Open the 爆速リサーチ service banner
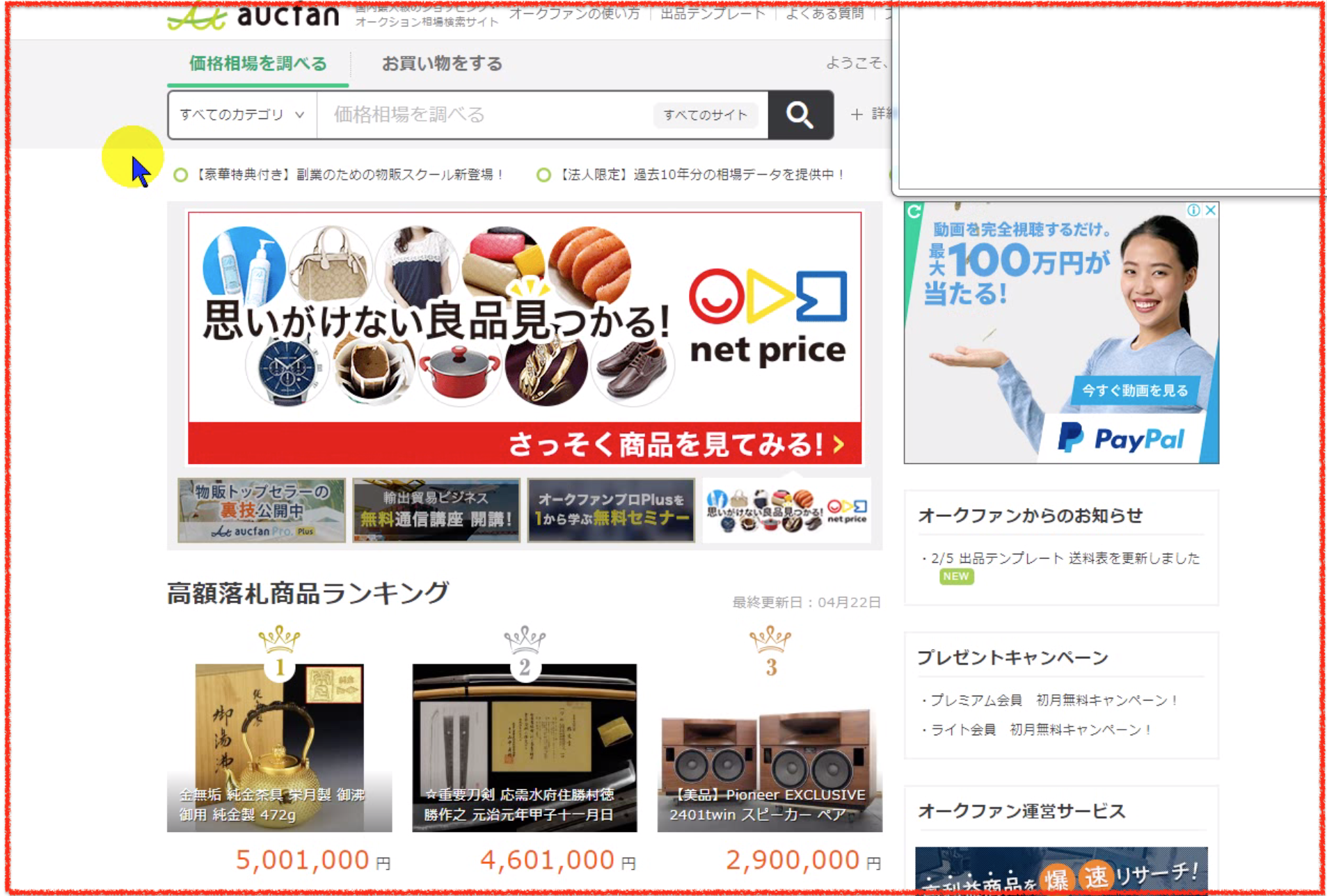This screenshot has height=896, width=1327. tap(1061, 870)
